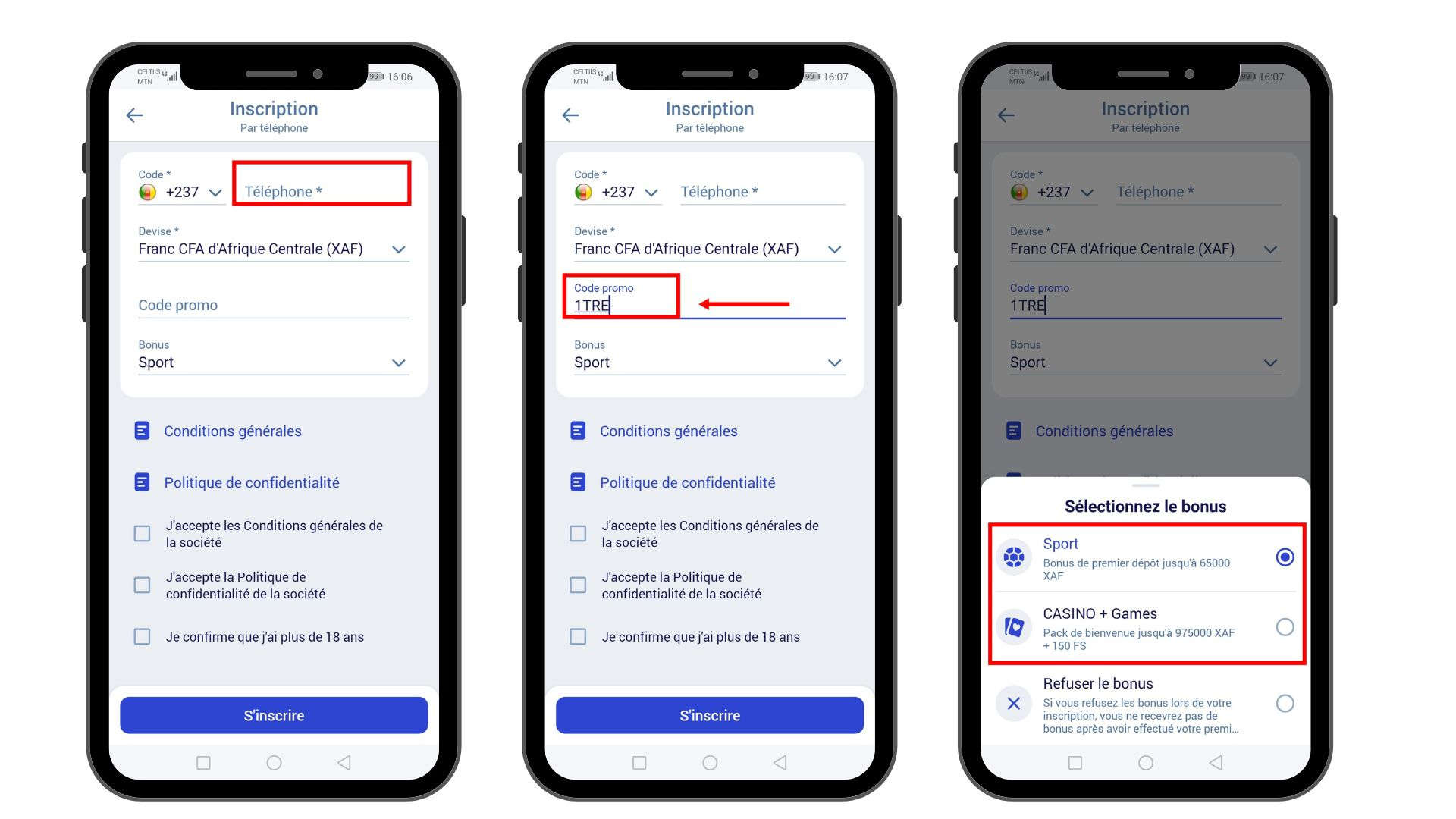This screenshot has height=819, width=1456.
Task: Click the Sport bonus soccer ball icon
Action: [1012, 557]
